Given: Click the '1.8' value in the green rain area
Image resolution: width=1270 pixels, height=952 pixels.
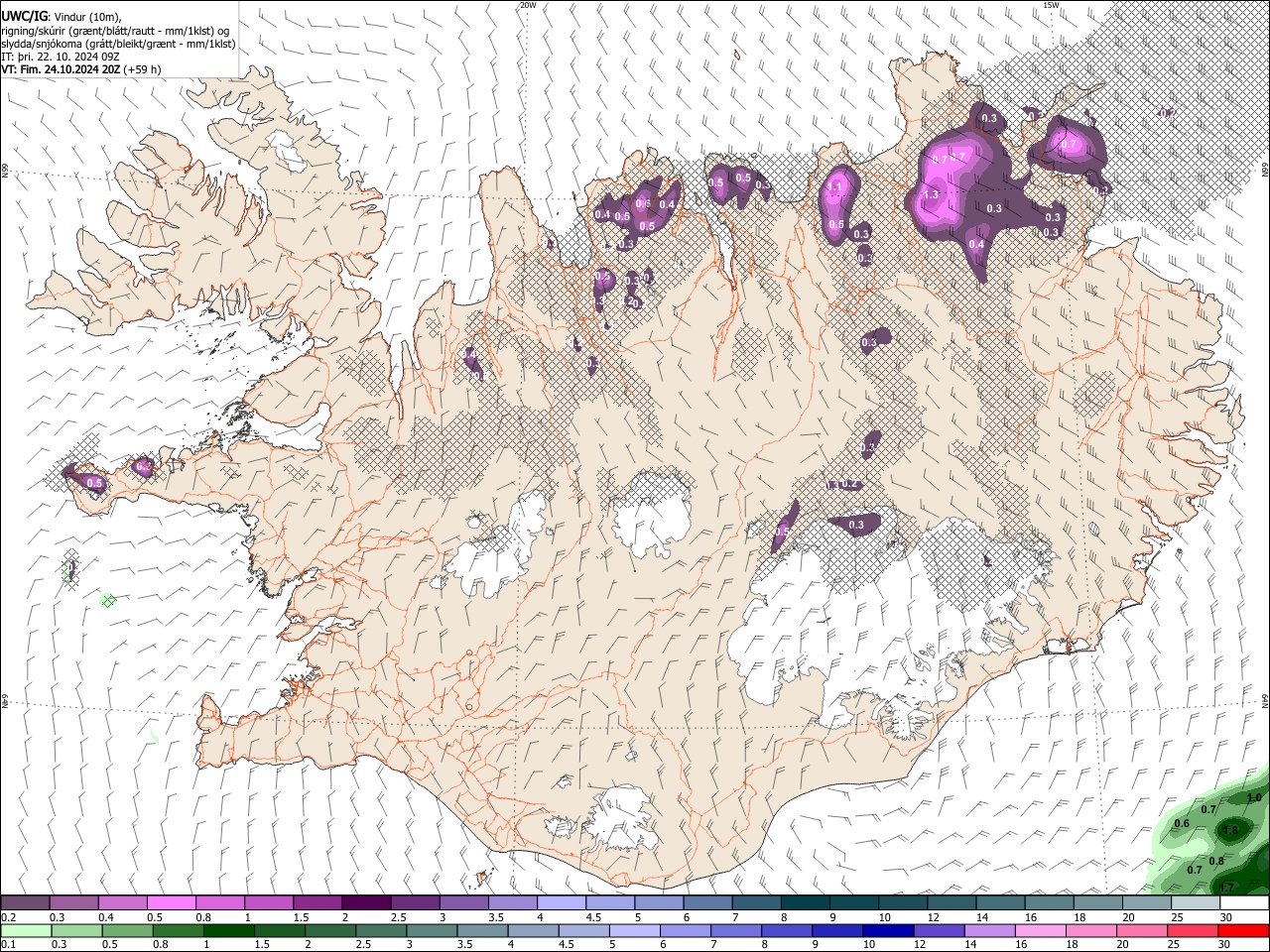Looking at the screenshot, I should 1231,830.
